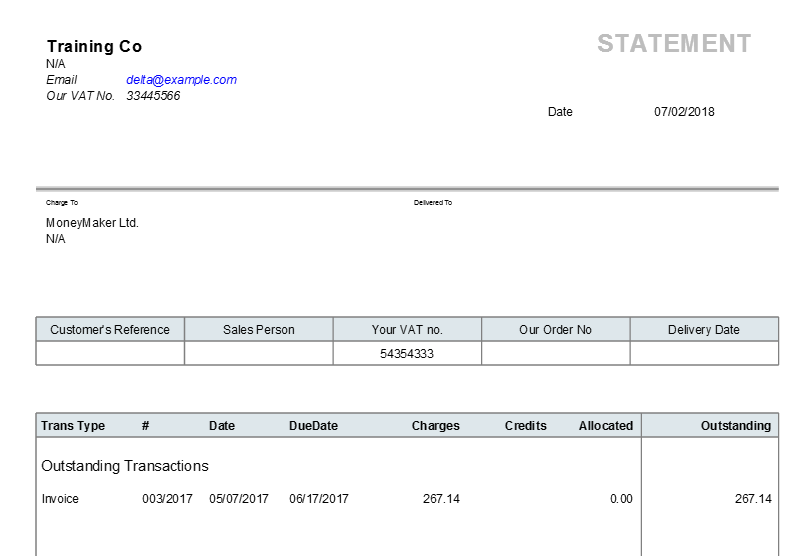Select the invoice due date 06/17/2017
This screenshot has height=556, width=808.
tap(319, 499)
